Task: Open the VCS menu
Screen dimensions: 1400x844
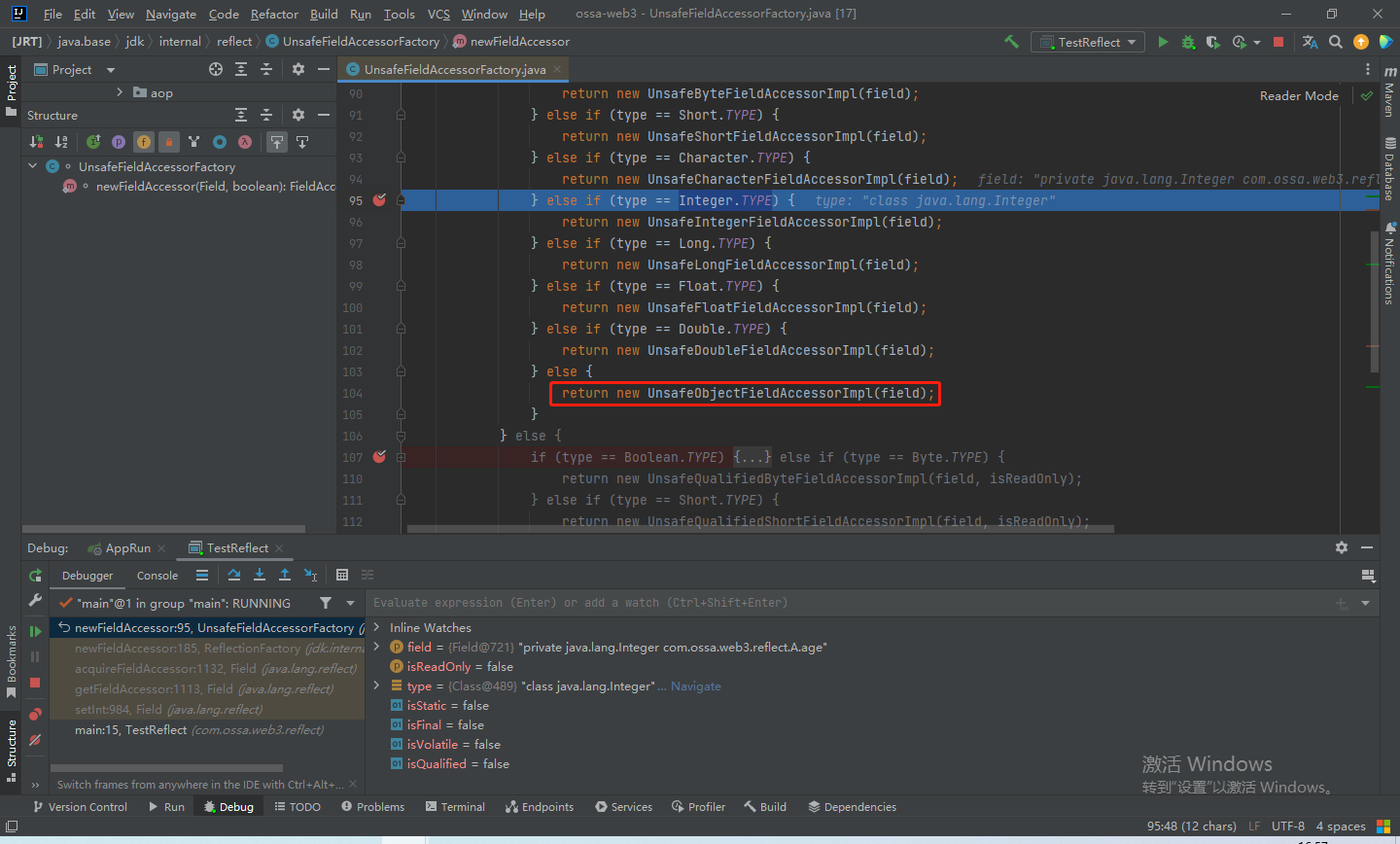Action: [x=438, y=14]
